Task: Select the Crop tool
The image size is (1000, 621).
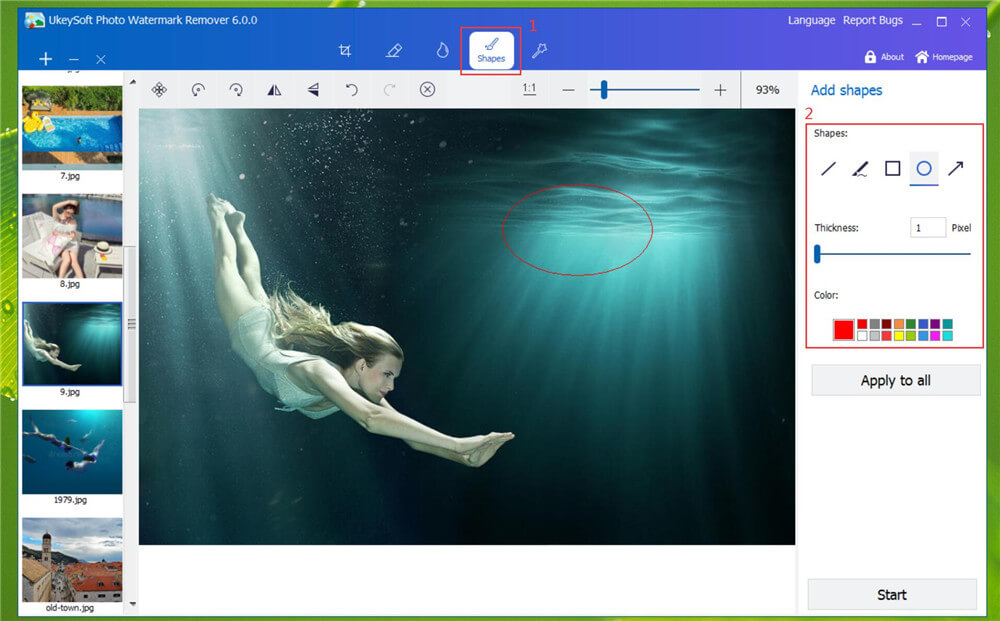Action: [345, 49]
